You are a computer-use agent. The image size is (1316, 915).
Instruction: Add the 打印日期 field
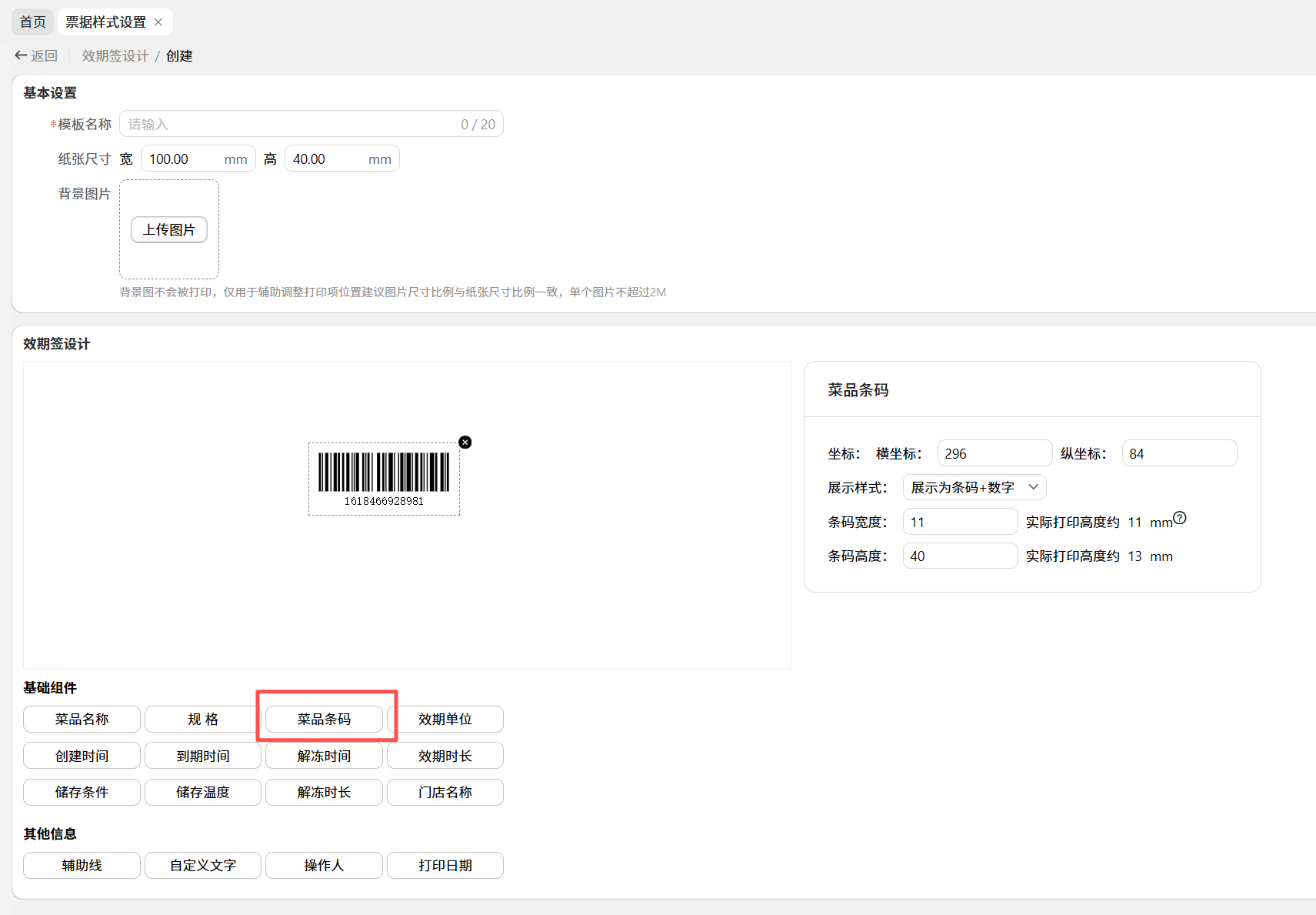pos(445,865)
